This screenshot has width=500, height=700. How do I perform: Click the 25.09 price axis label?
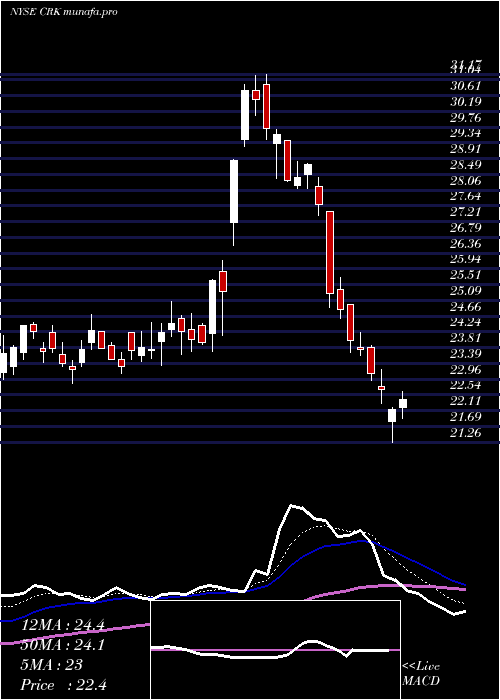(x=466, y=291)
